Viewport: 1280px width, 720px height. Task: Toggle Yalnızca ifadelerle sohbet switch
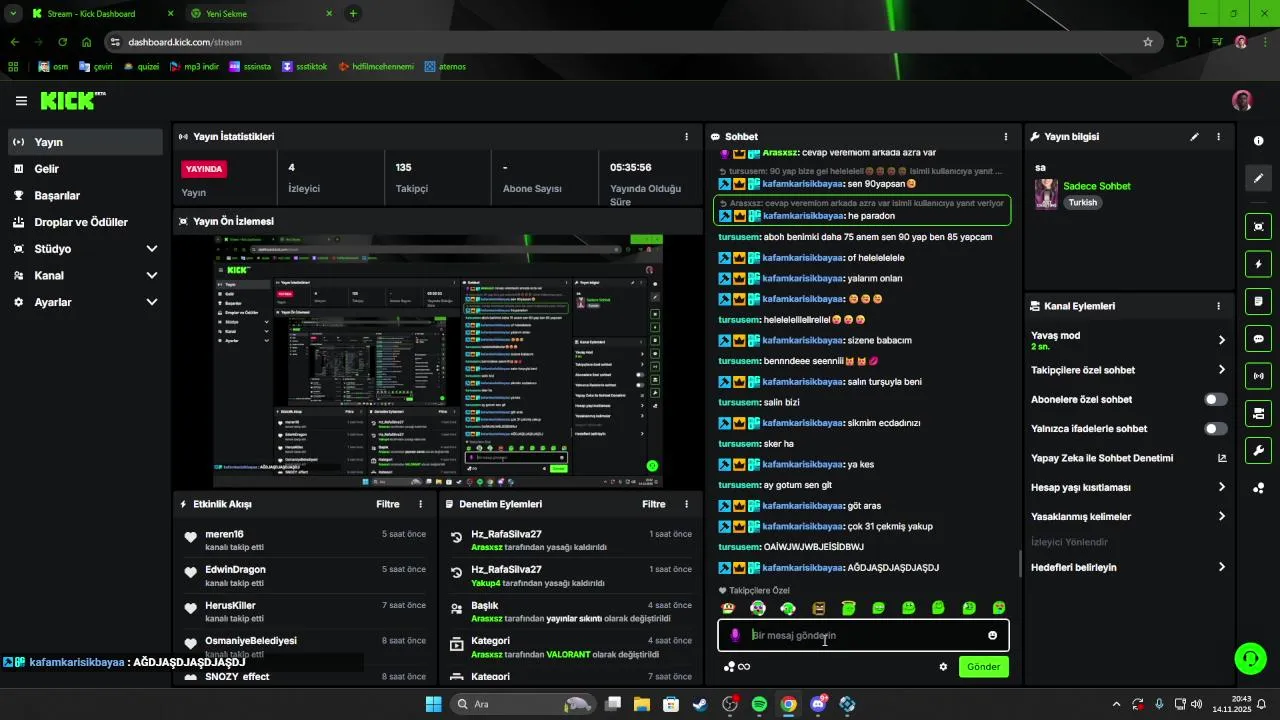point(1215,428)
